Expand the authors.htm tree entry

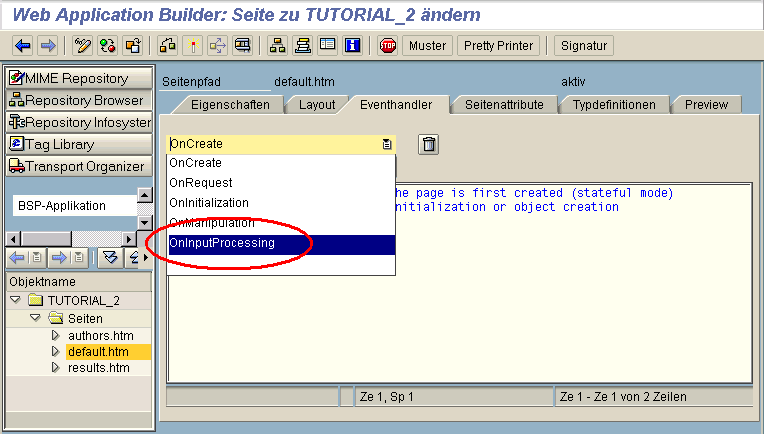pos(56,335)
